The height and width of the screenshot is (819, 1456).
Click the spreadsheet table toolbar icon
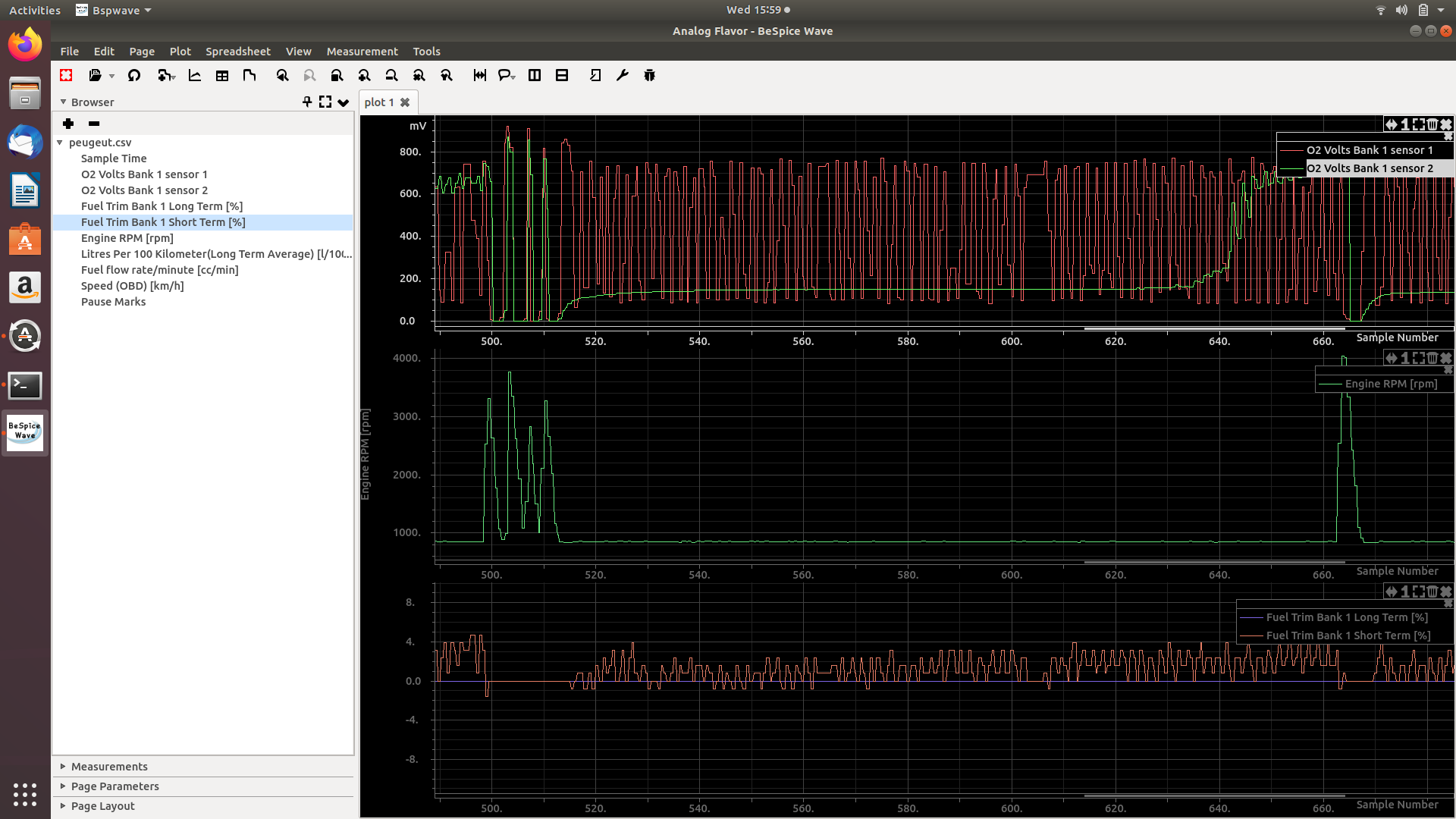click(222, 75)
